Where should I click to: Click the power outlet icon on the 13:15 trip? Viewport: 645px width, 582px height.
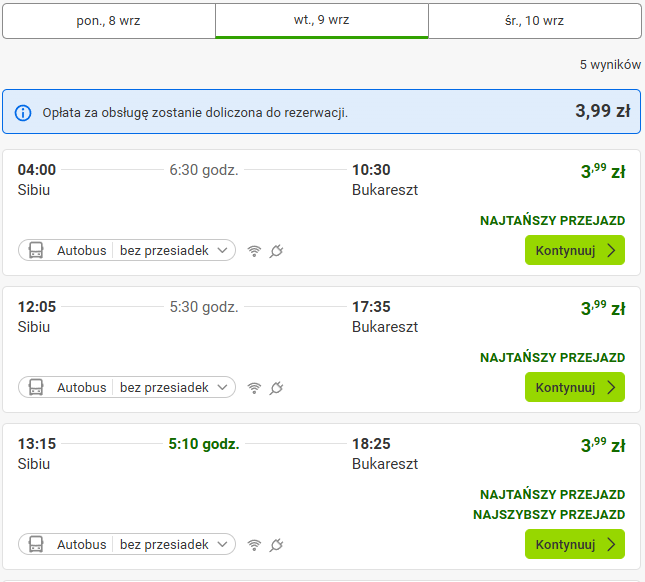276,545
